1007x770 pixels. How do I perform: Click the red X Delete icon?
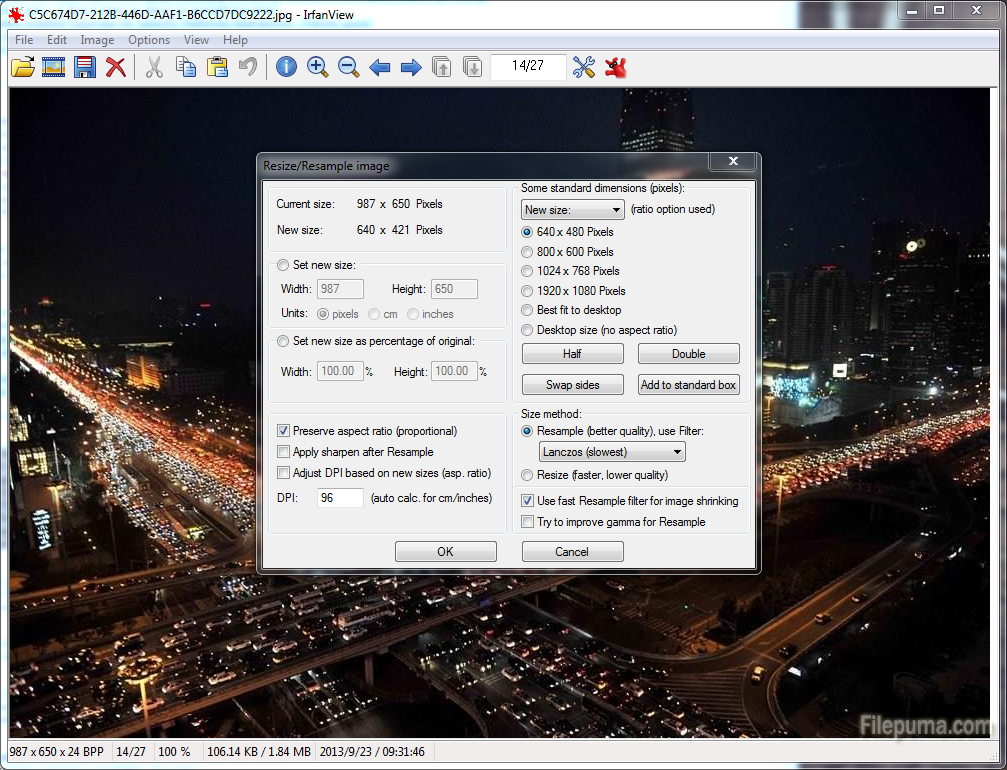(116, 67)
